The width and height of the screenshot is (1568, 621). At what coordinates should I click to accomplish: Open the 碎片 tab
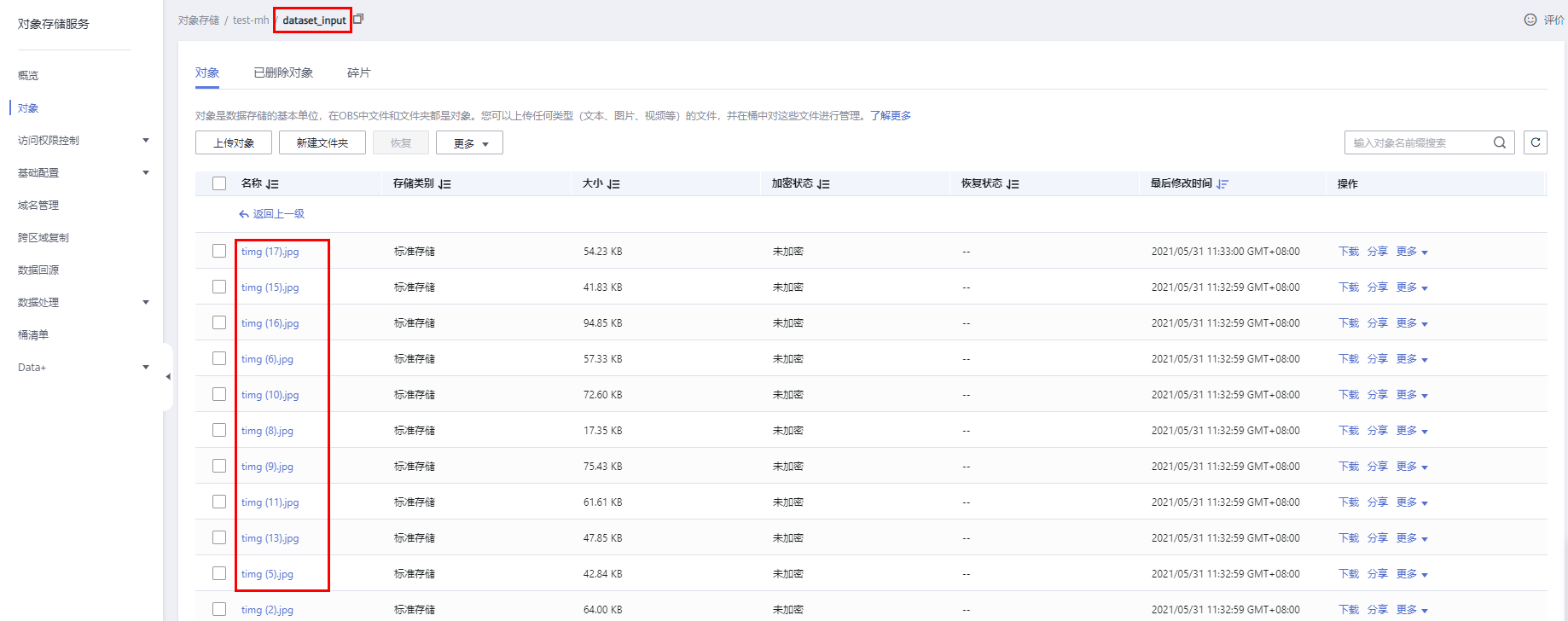point(359,73)
